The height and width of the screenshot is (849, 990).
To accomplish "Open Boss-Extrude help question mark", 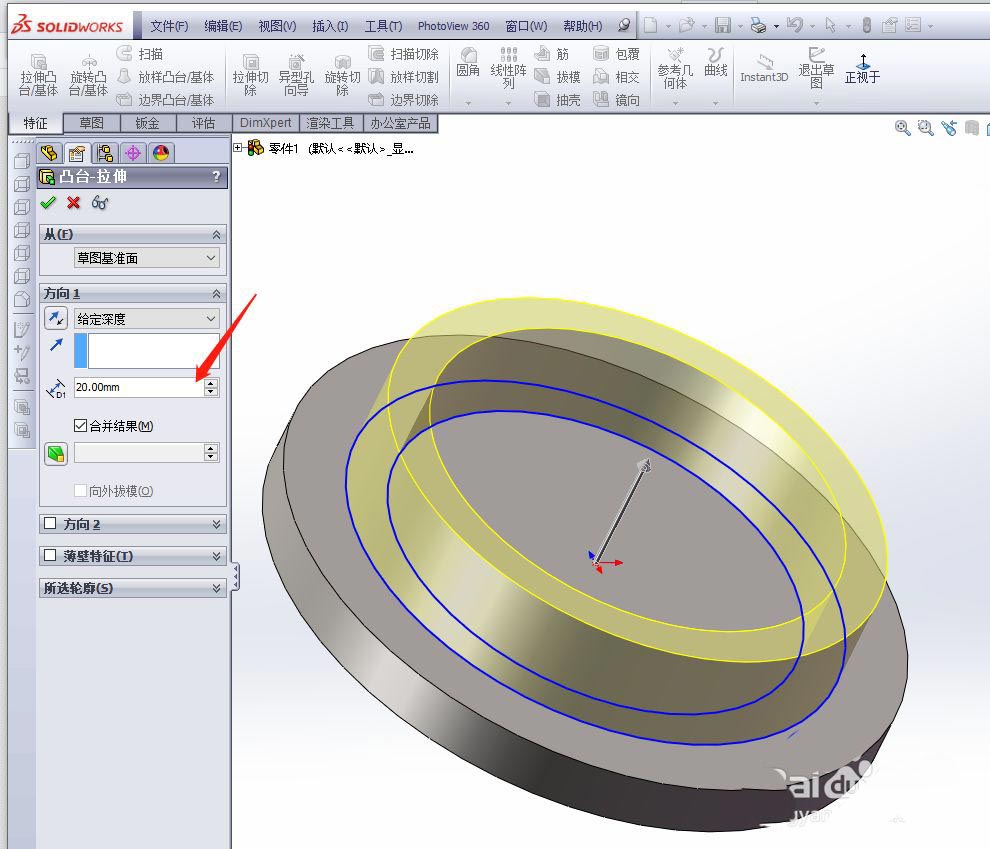I will pos(217,176).
